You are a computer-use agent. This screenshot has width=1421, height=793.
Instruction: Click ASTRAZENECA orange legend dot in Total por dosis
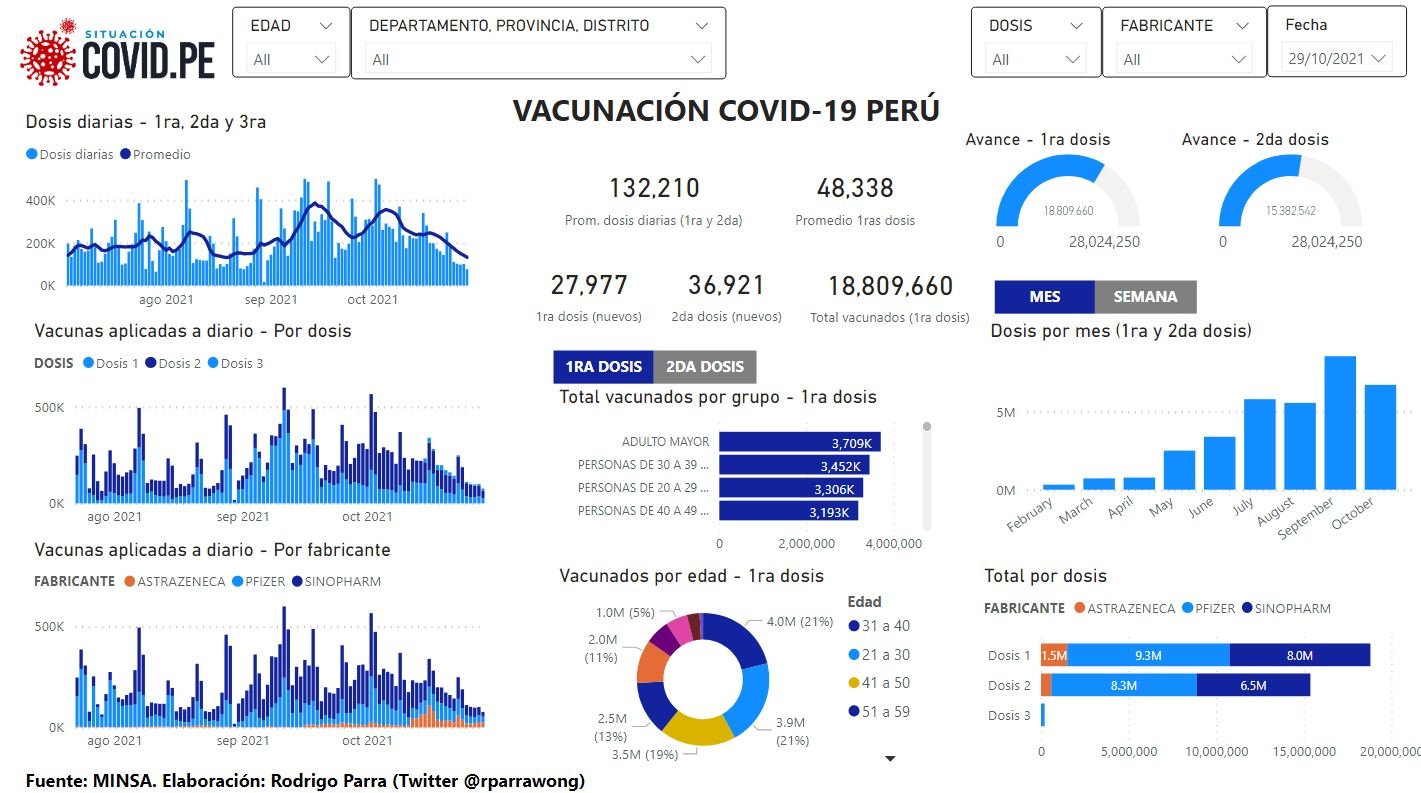pyautogui.click(x=1078, y=608)
